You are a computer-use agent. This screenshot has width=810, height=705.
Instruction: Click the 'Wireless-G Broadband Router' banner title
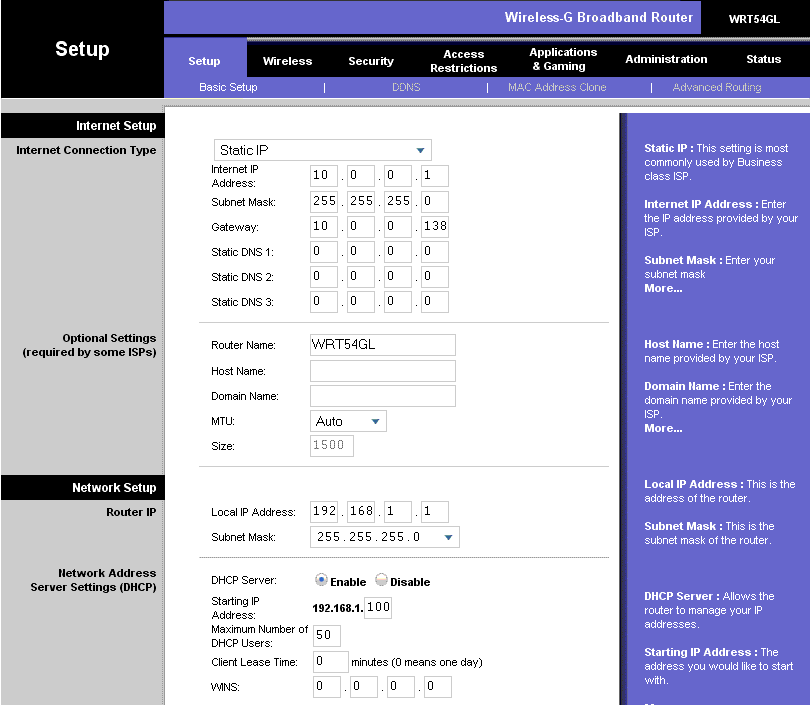click(598, 18)
